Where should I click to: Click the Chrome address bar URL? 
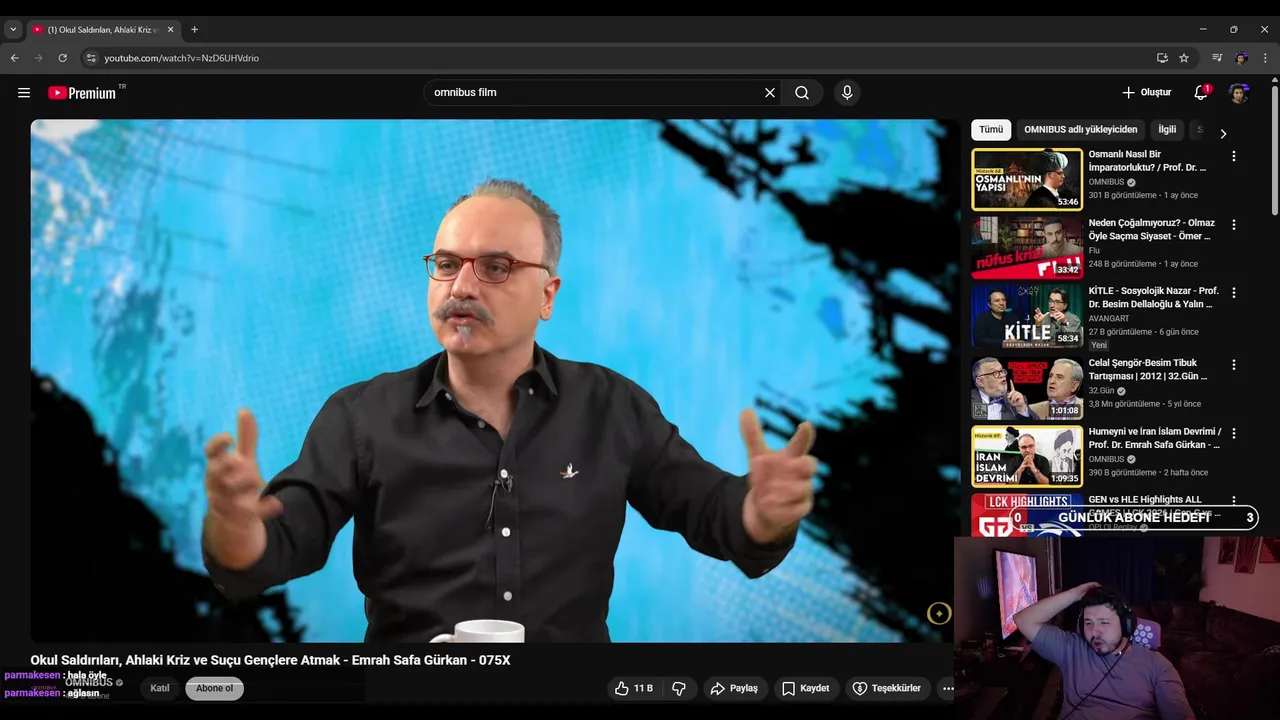click(x=181, y=58)
